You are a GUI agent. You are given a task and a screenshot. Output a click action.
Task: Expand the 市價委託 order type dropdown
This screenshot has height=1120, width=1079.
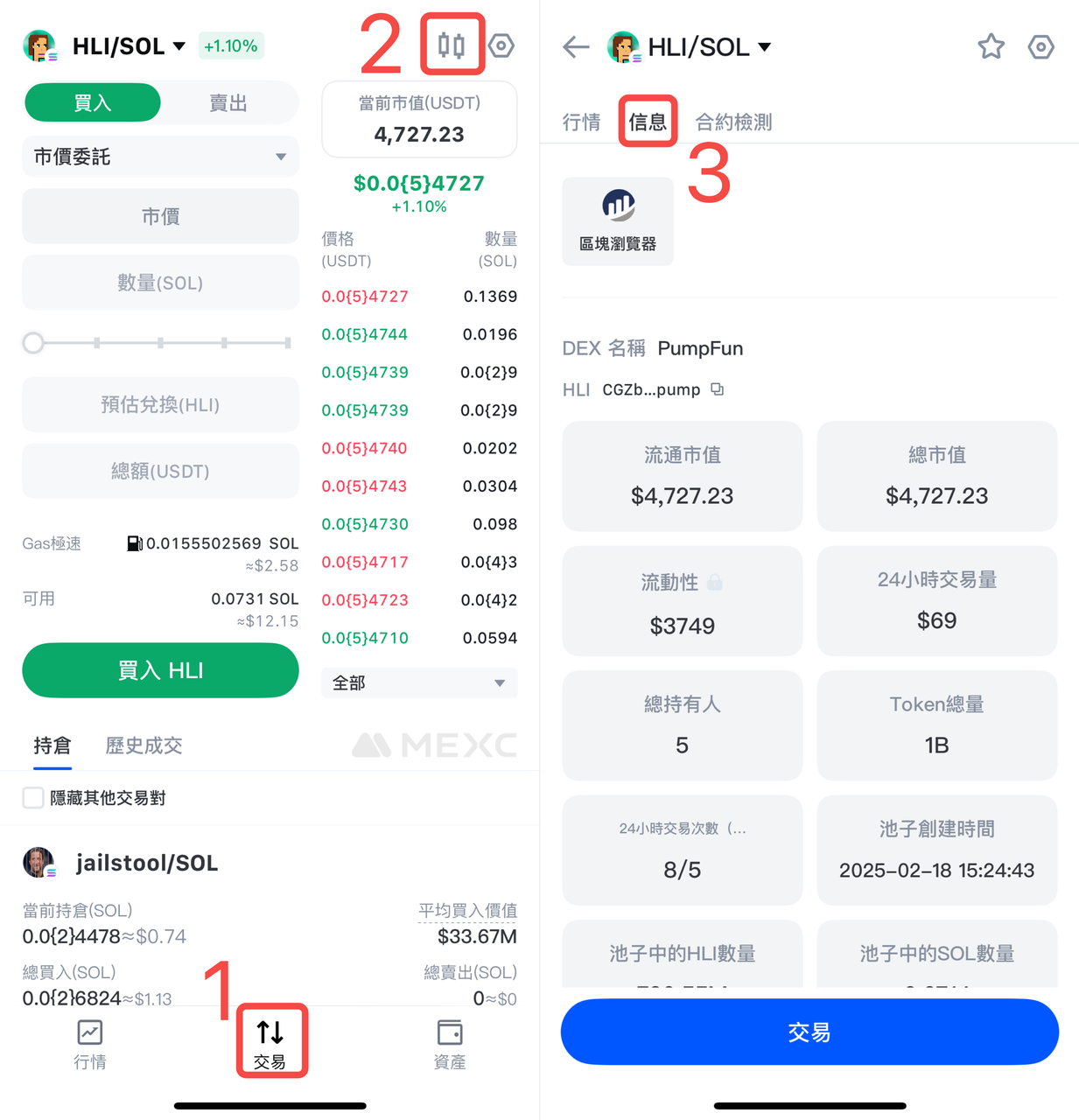tap(160, 157)
